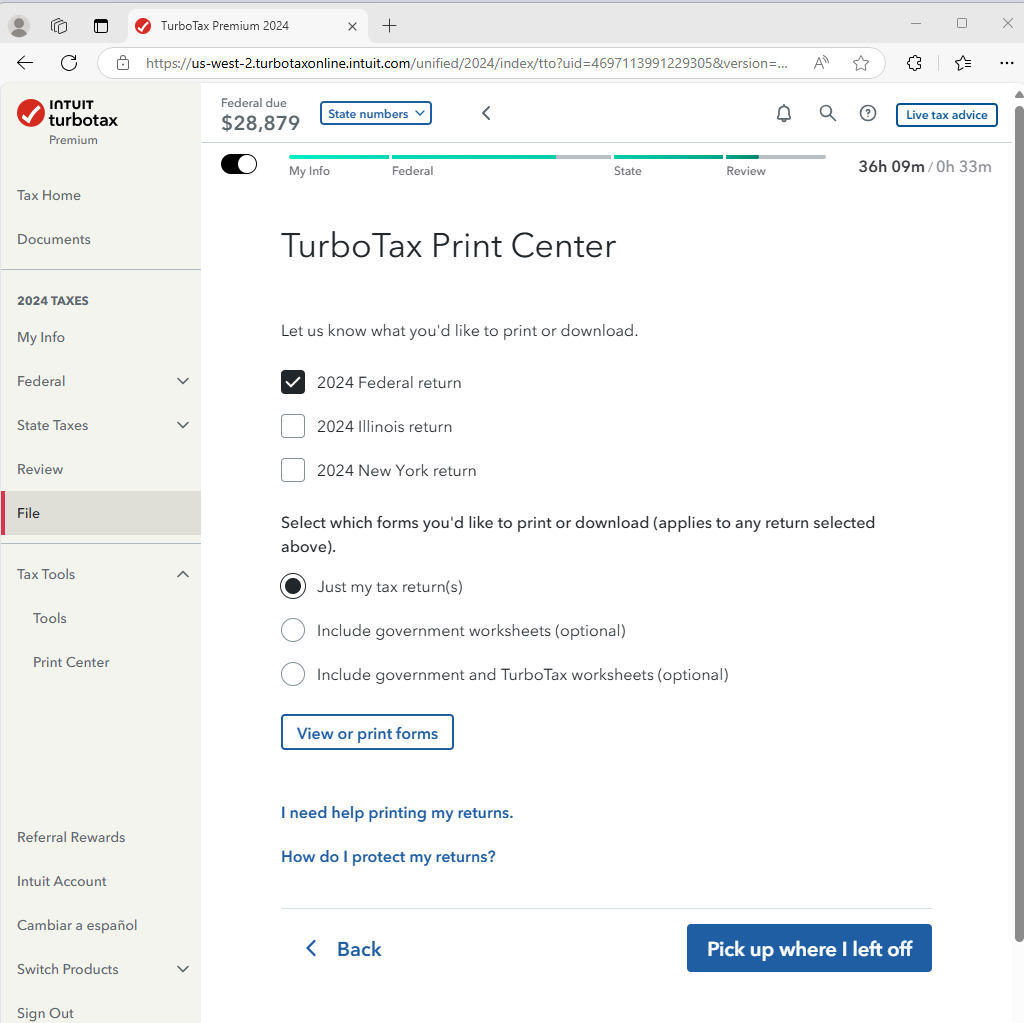
Task: Check 2024 New York return checkbox
Action: tap(293, 470)
